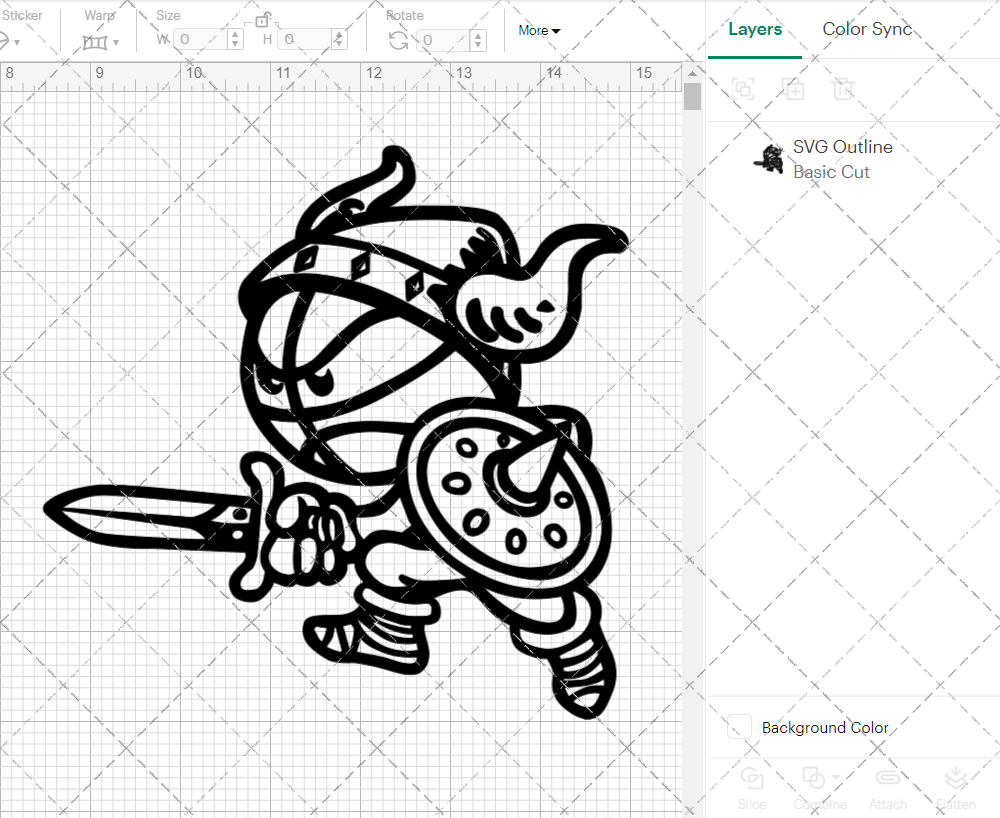
Task: Switch to the Layers tab
Action: 755,29
